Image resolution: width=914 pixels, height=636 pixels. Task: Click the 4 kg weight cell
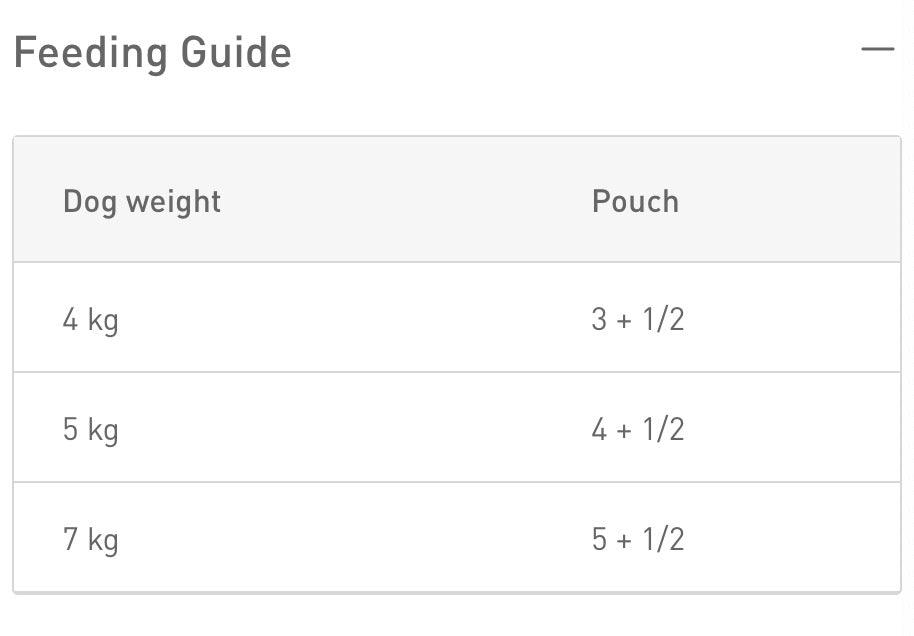pos(90,321)
